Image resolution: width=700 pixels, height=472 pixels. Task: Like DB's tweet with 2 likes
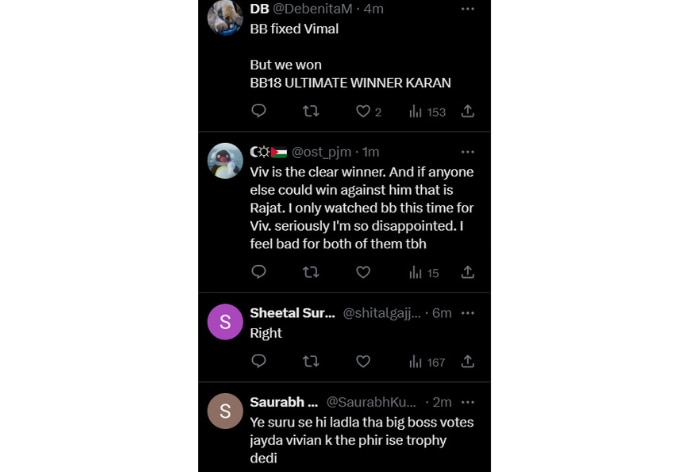tap(363, 112)
